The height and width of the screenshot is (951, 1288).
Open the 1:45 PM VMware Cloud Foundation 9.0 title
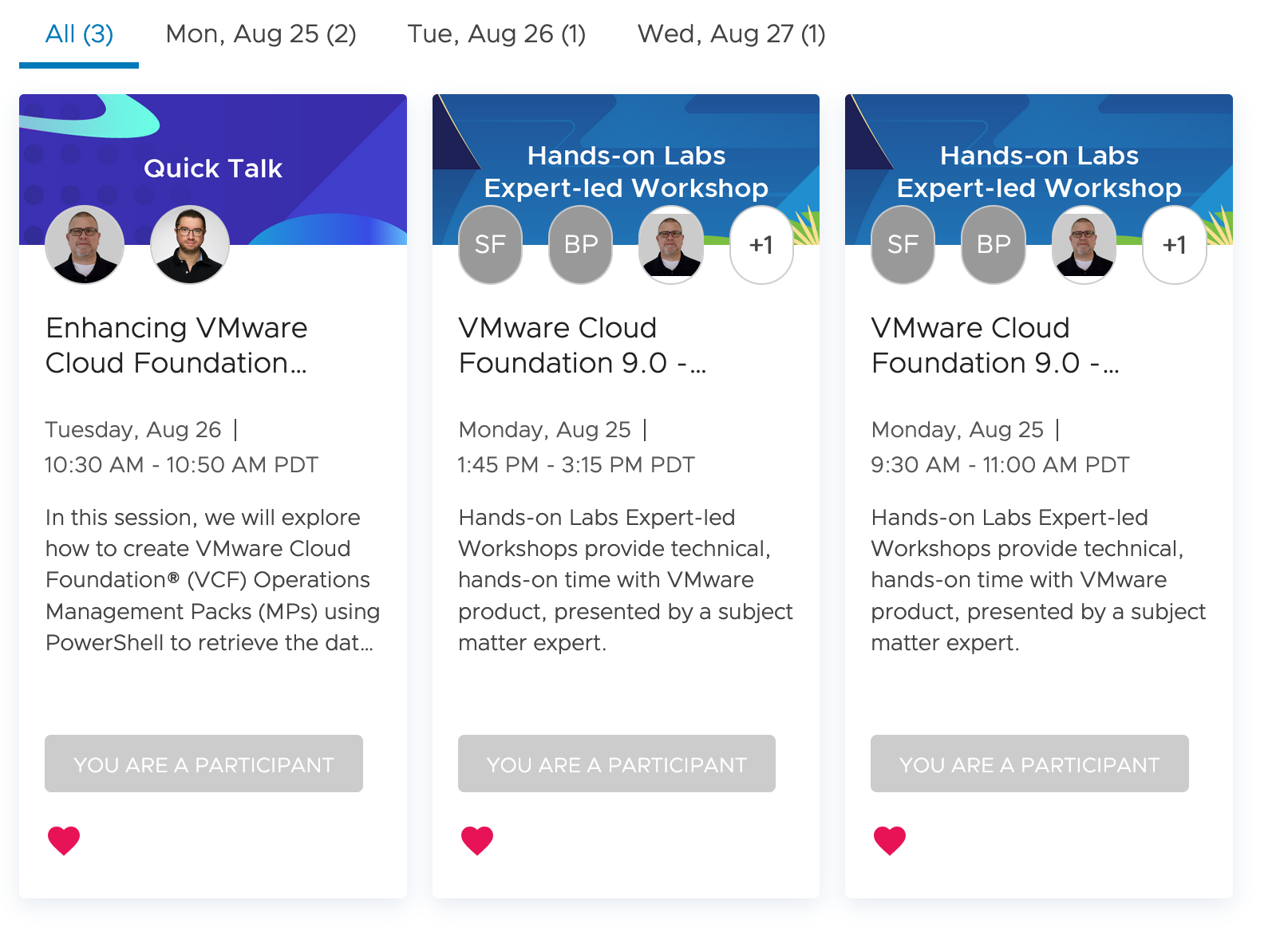[582, 345]
